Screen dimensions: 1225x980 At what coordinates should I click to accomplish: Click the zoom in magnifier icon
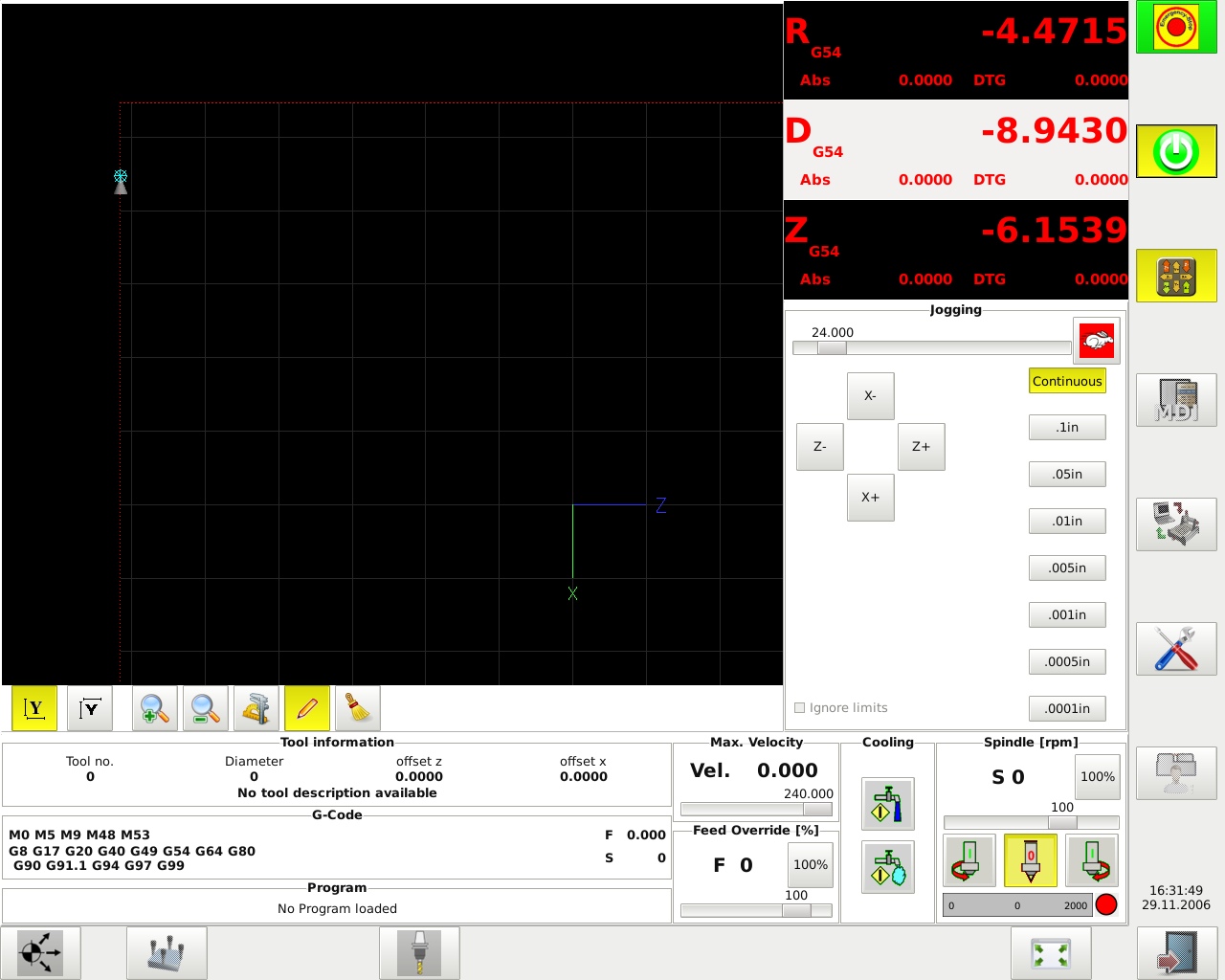coord(155,708)
